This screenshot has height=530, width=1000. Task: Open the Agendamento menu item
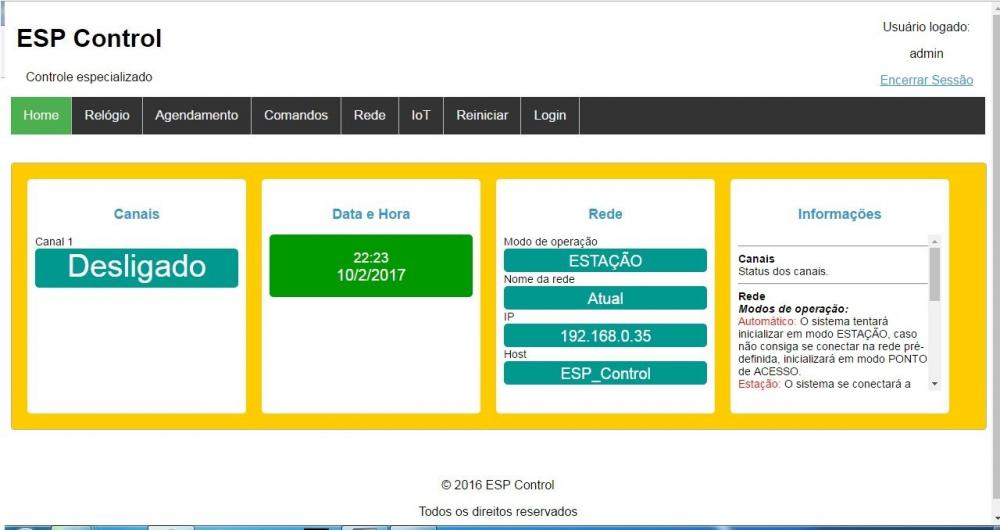196,115
